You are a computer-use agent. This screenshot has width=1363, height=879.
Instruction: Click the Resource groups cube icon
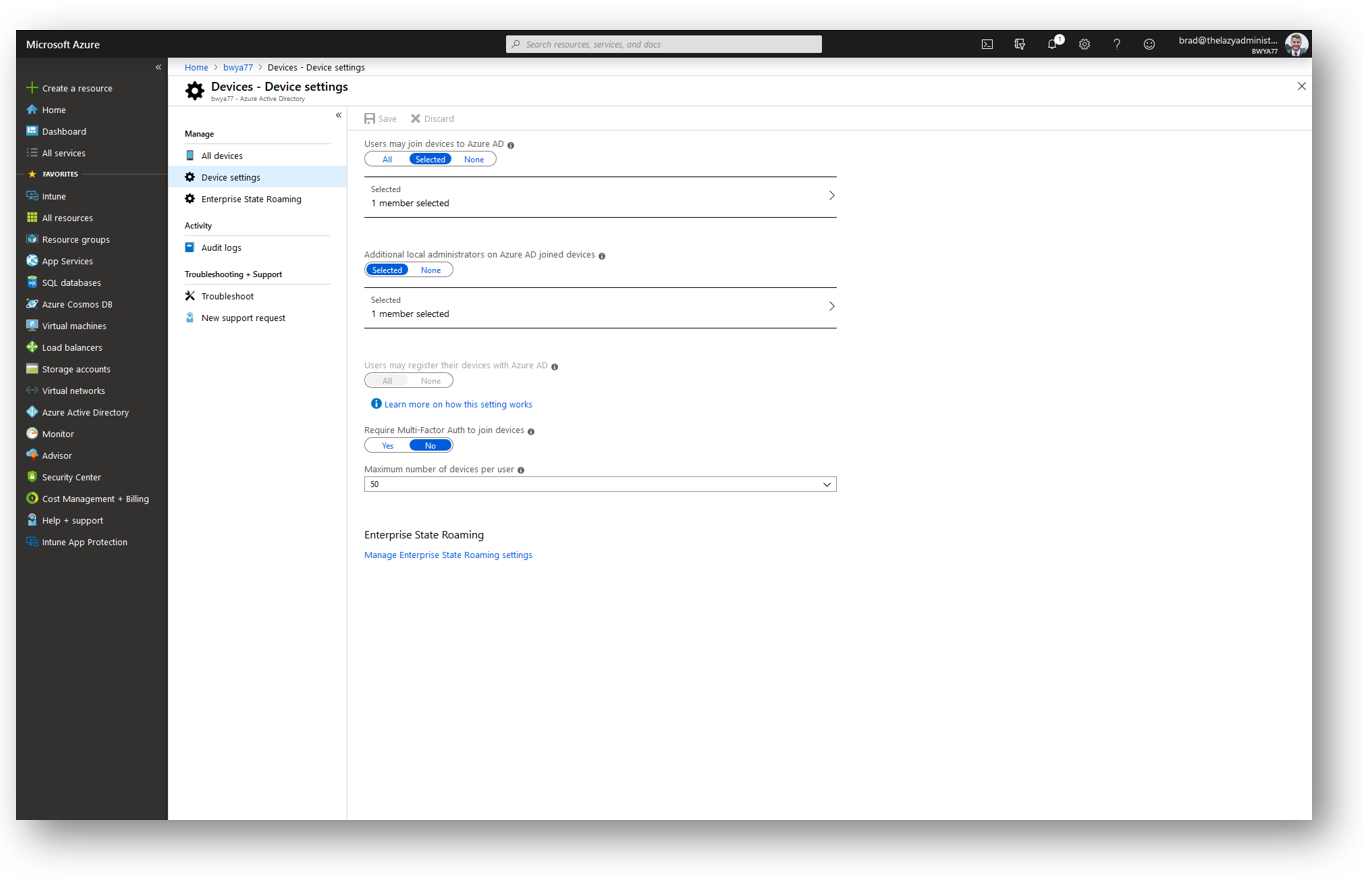[x=32, y=239]
